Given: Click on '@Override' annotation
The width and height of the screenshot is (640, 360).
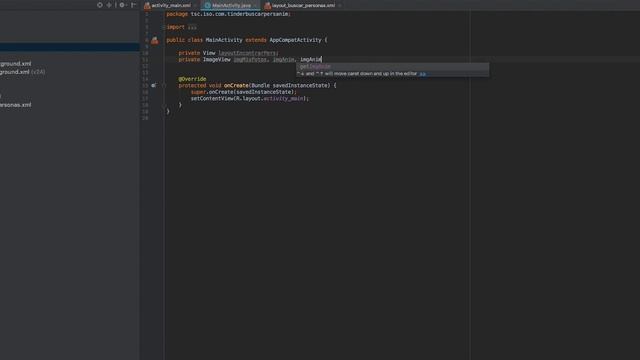Looking at the screenshot, I should coord(192,79).
